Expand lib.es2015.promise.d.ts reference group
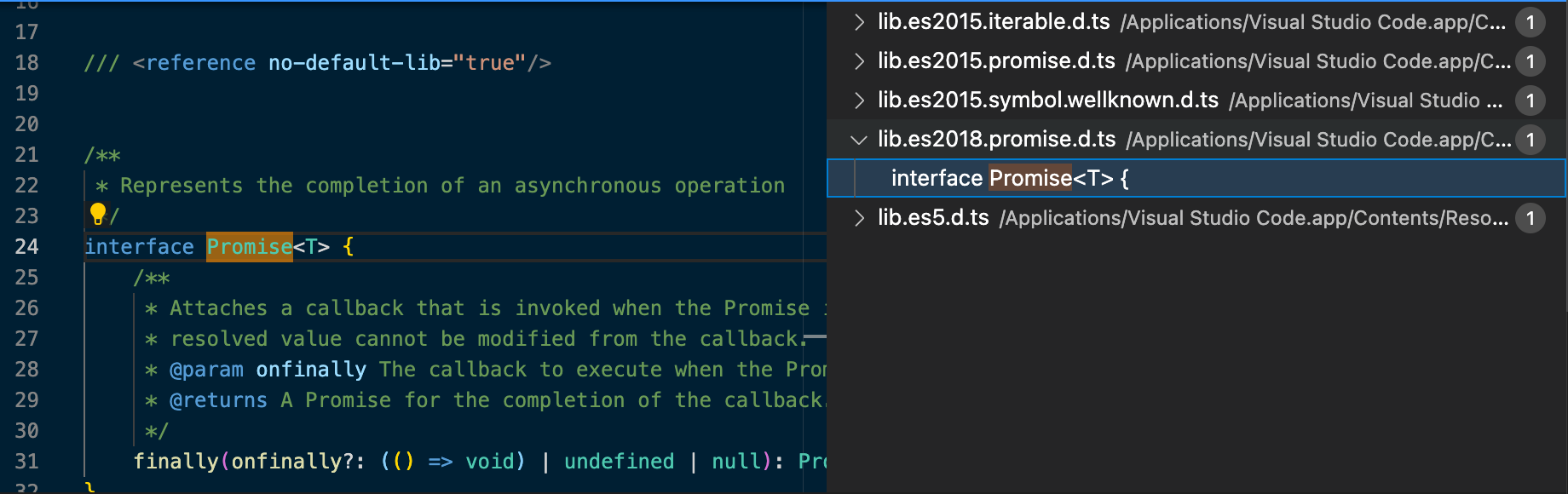This screenshot has height=494, width=1568. point(859,61)
